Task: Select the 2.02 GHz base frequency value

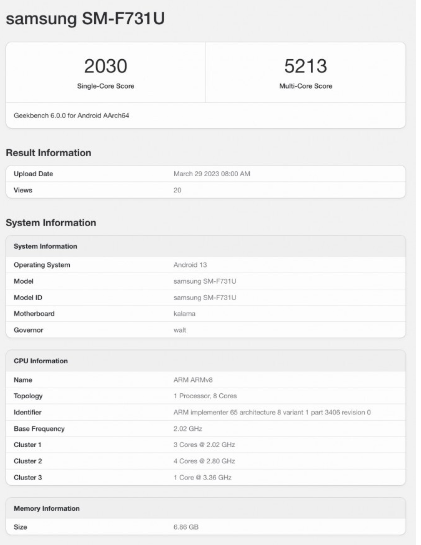Action: (x=188, y=429)
